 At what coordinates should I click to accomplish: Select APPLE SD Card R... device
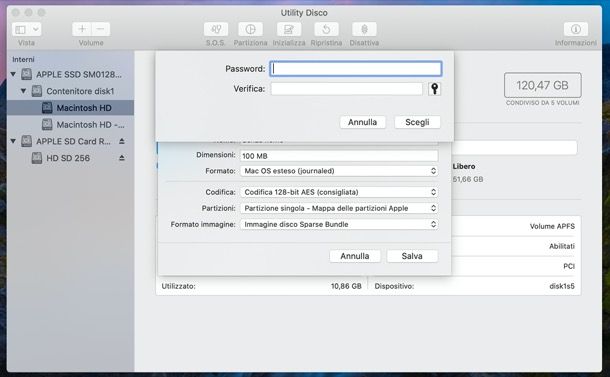(73, 141)
